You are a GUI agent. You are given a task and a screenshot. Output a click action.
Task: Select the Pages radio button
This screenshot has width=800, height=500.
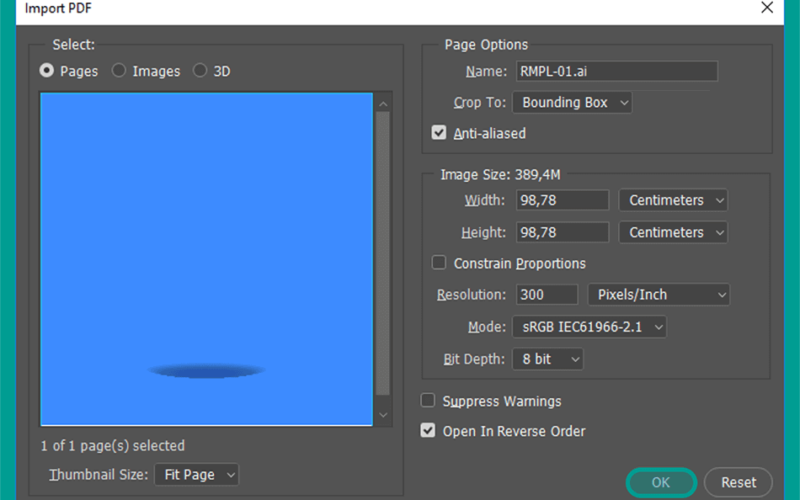(x=47, y=70)
